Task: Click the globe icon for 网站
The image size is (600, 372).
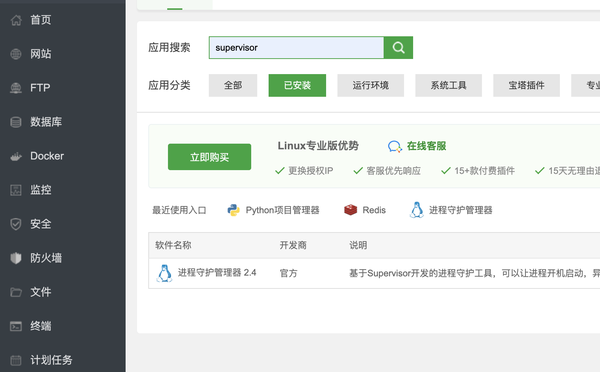Action: pos(16,54)
